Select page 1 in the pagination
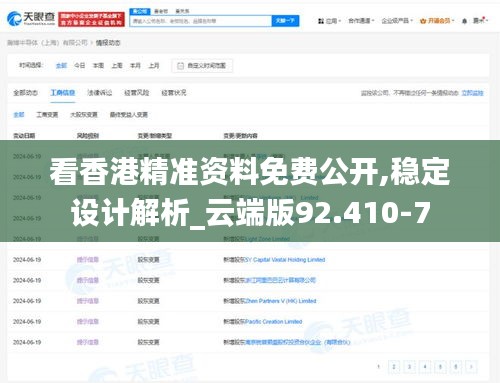500x383 pixels. (378, 367)
